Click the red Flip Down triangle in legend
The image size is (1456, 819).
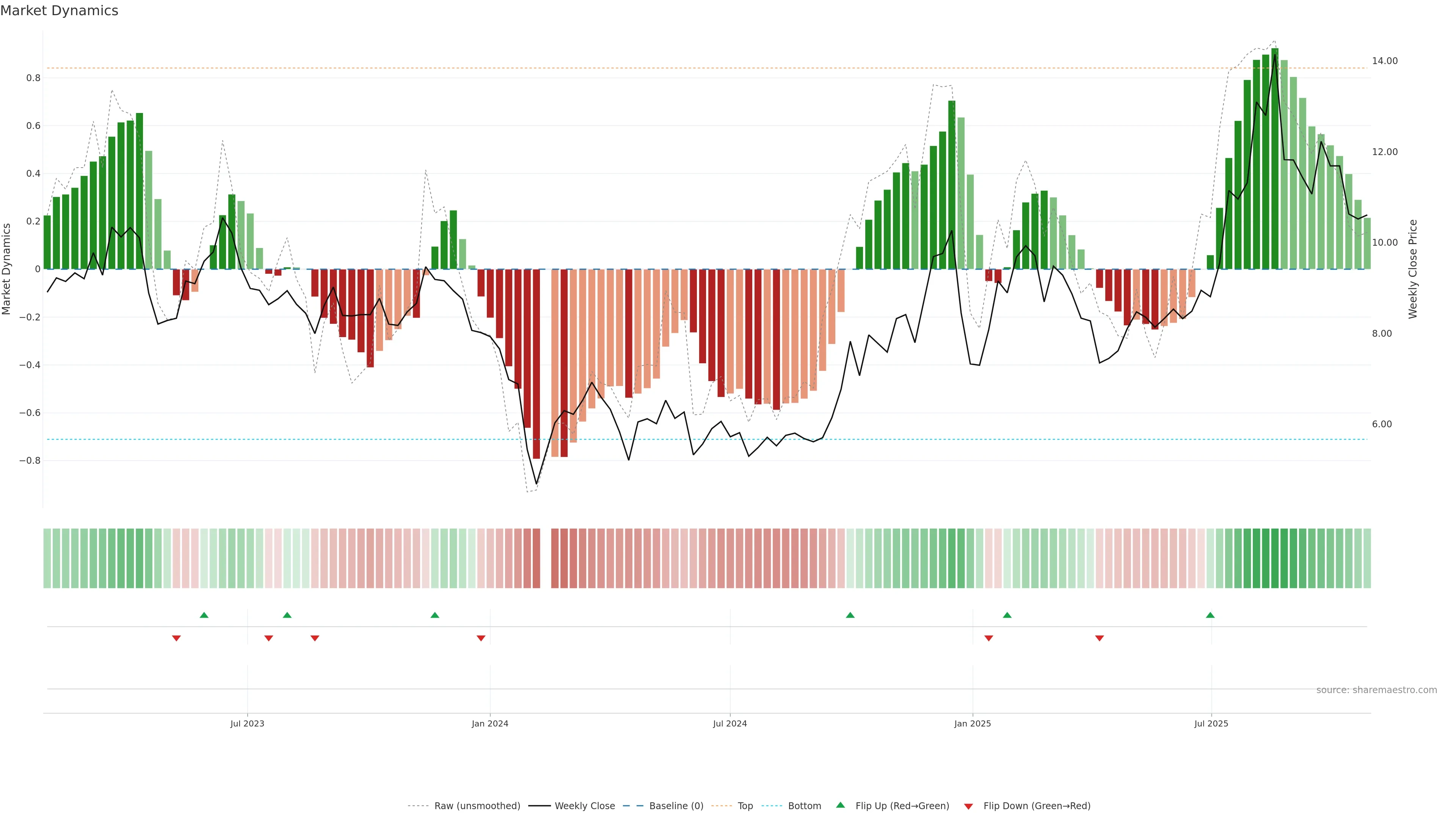click(x=968, y=806)
